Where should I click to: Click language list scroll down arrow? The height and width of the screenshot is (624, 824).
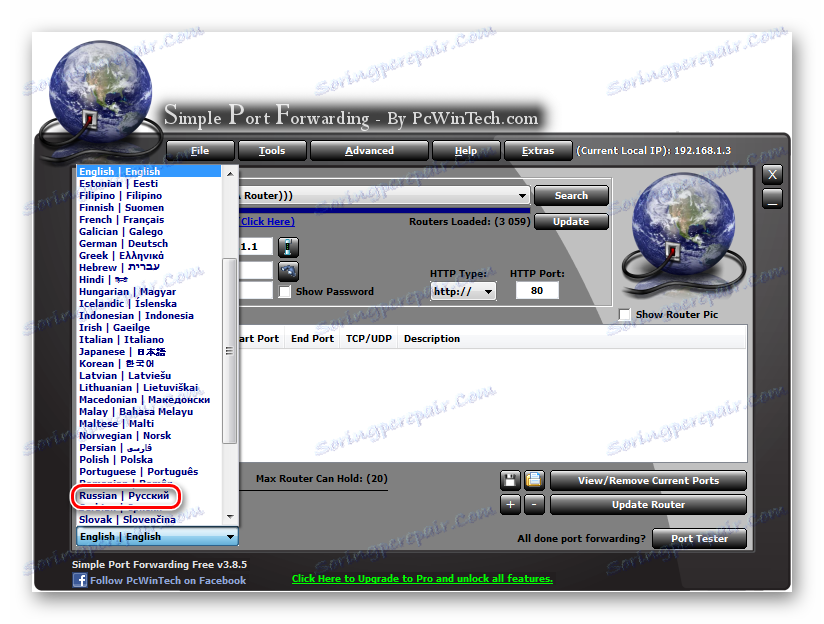point(230,517)
